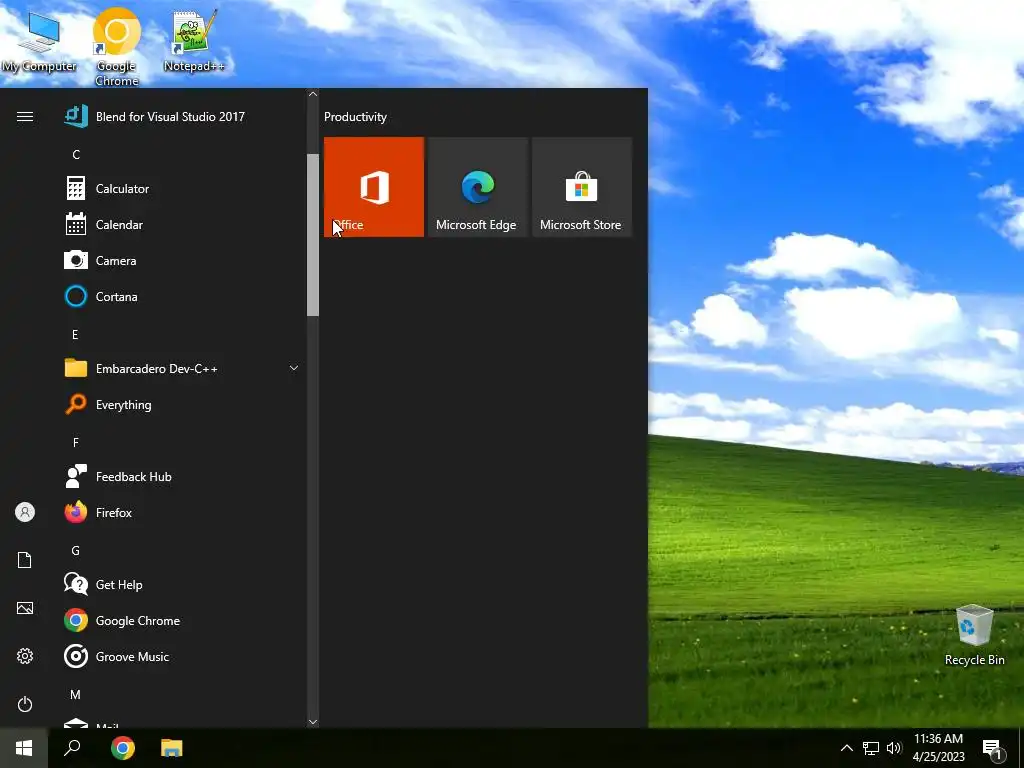
Task: Open the Documents shortcut in Start sidebar
Action: tap(25, 560)
